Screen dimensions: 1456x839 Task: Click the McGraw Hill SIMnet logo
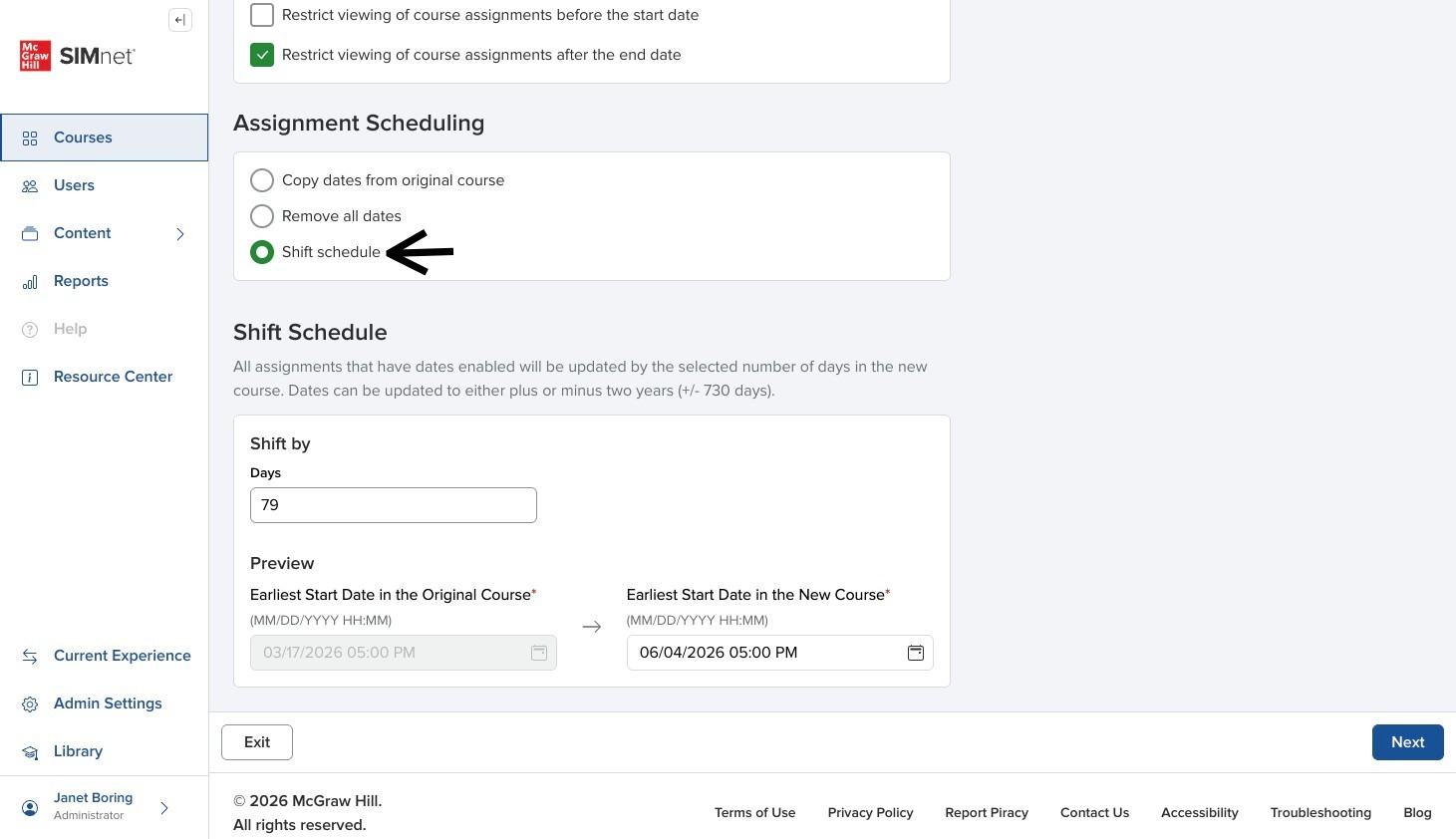tap(78, 56)
